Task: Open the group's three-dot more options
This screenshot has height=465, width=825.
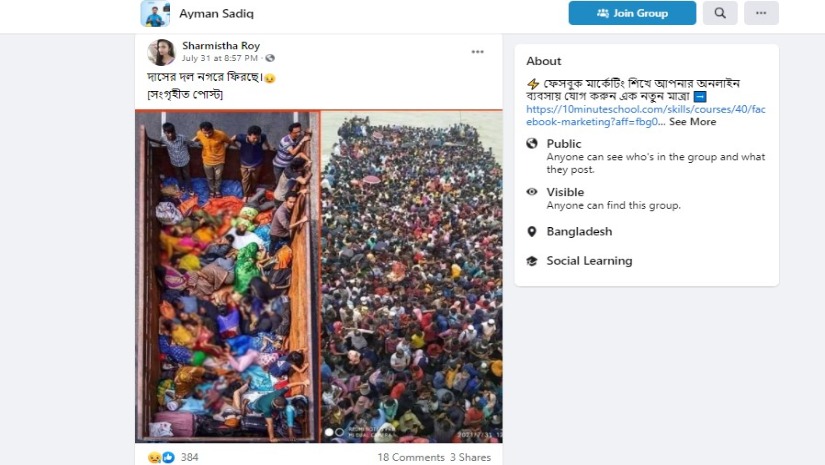Action: pyautogui.click(x=761, y=13)
